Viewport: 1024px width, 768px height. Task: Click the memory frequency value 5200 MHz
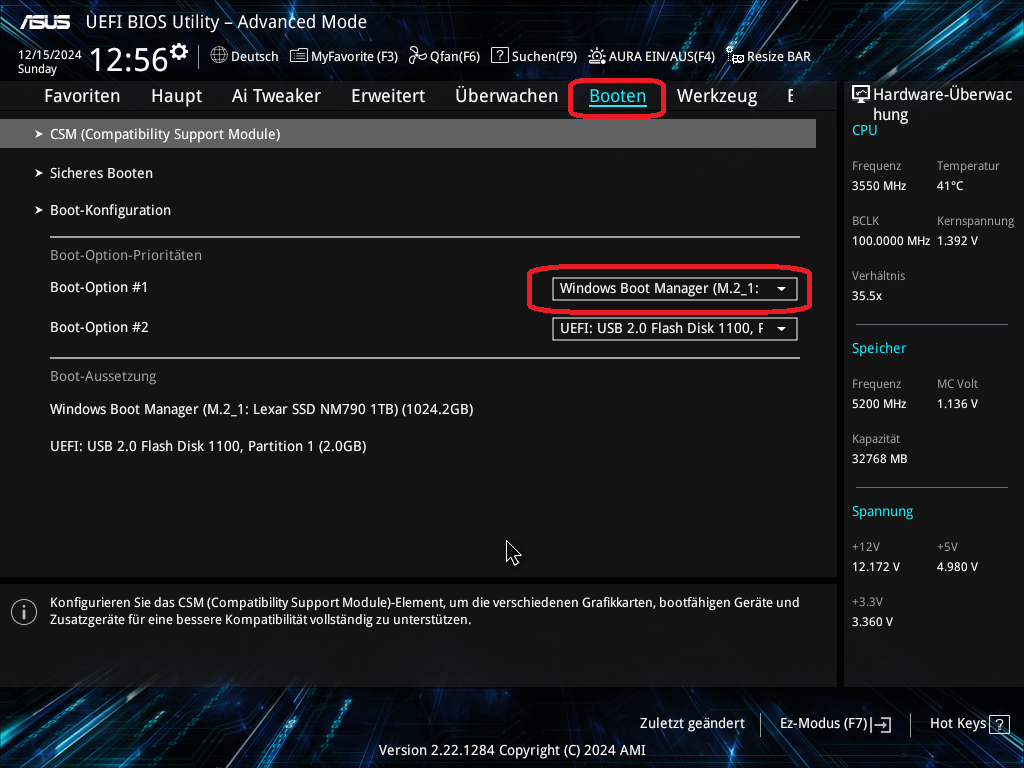click(x=879, y=404)
